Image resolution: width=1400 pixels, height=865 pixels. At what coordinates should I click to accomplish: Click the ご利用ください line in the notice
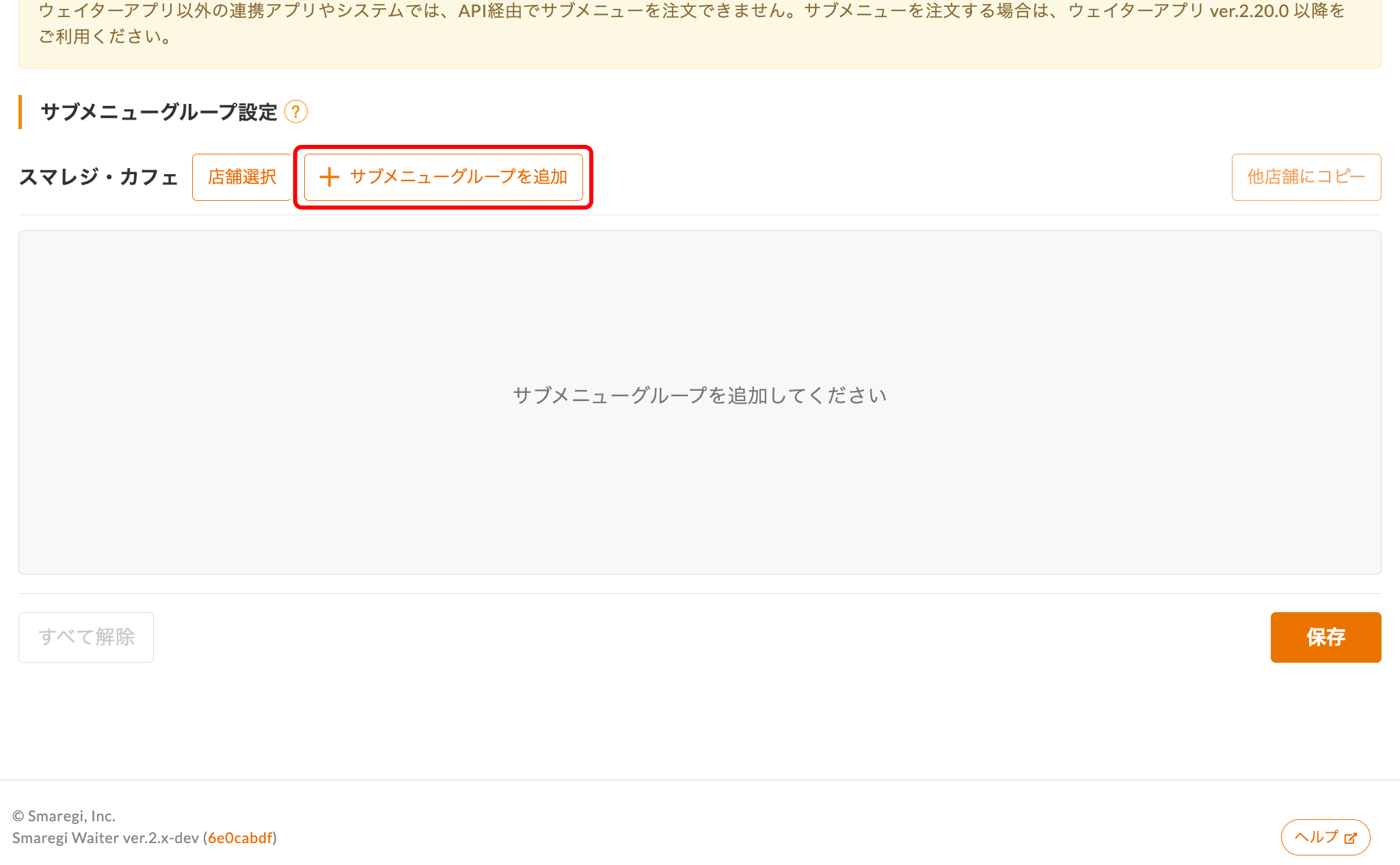tap(105, 36)
